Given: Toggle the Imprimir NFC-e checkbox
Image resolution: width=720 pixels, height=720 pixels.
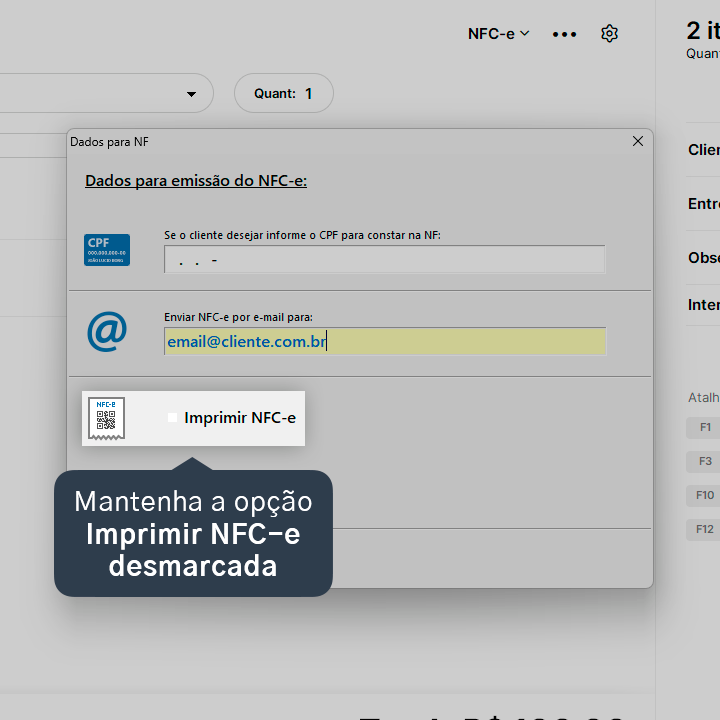Looking at the screenshot, I should click(173, 417).
